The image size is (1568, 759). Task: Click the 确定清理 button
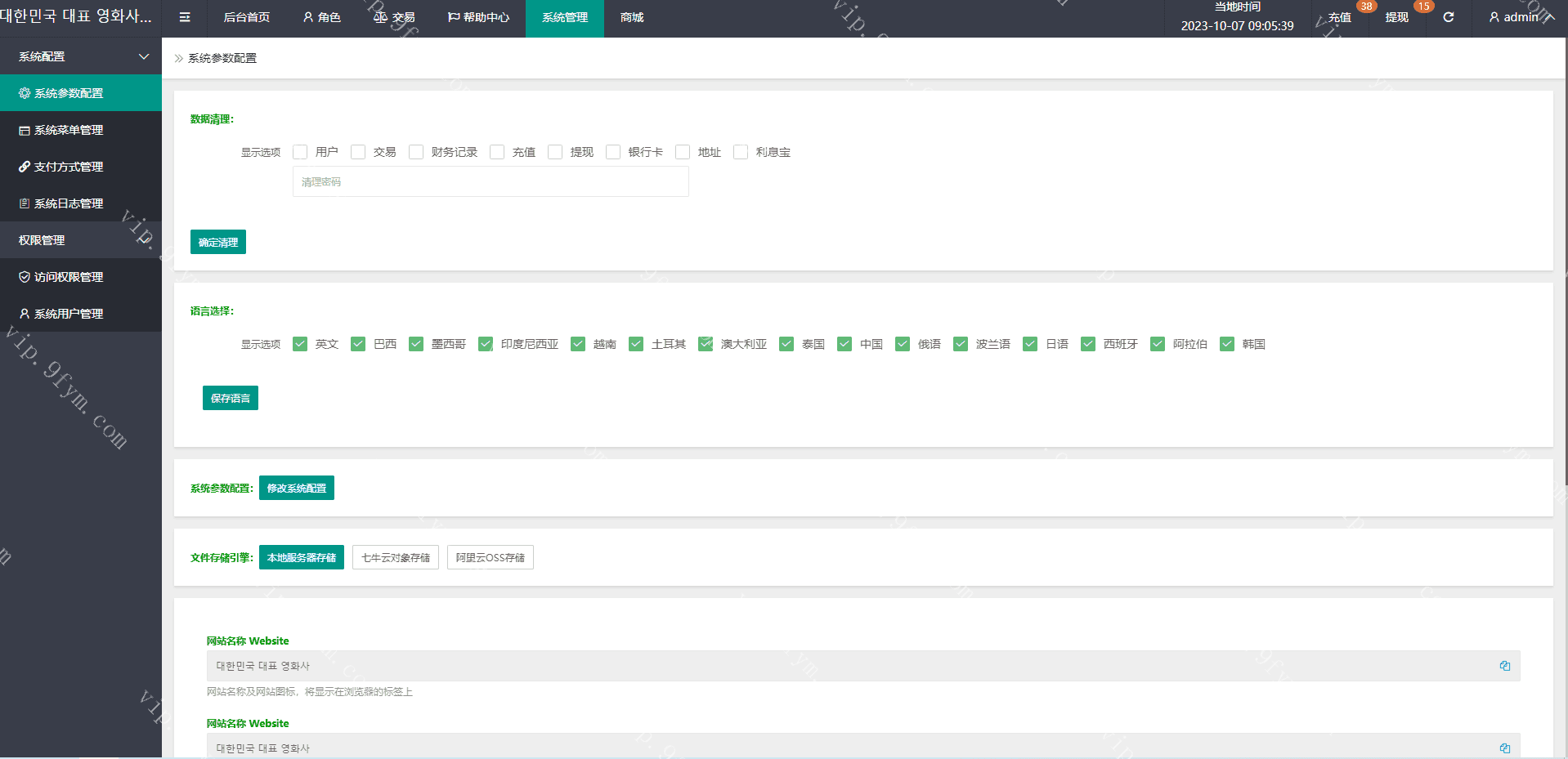217,242
